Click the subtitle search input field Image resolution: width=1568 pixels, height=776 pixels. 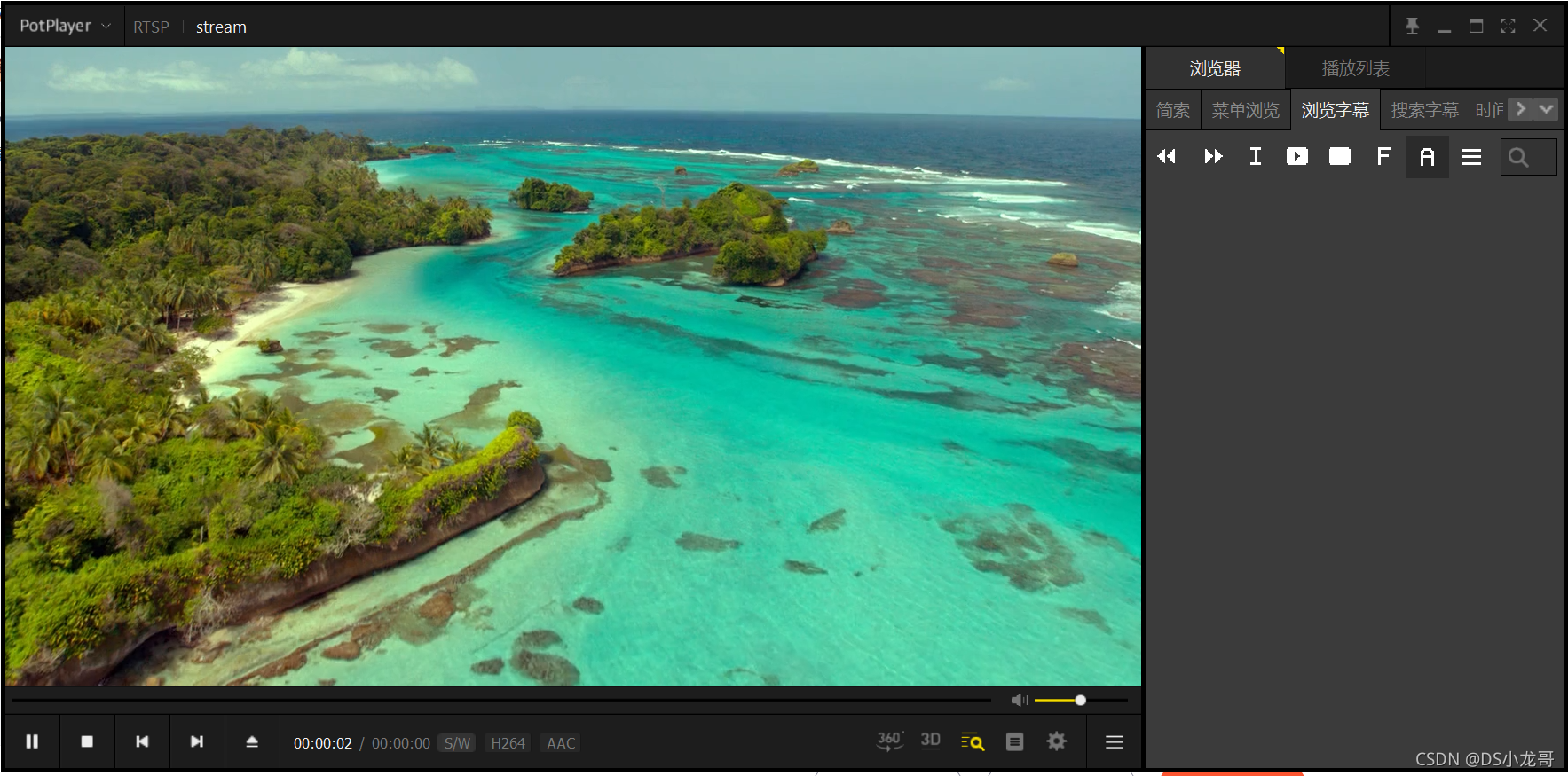click(x=1528, y=157)
